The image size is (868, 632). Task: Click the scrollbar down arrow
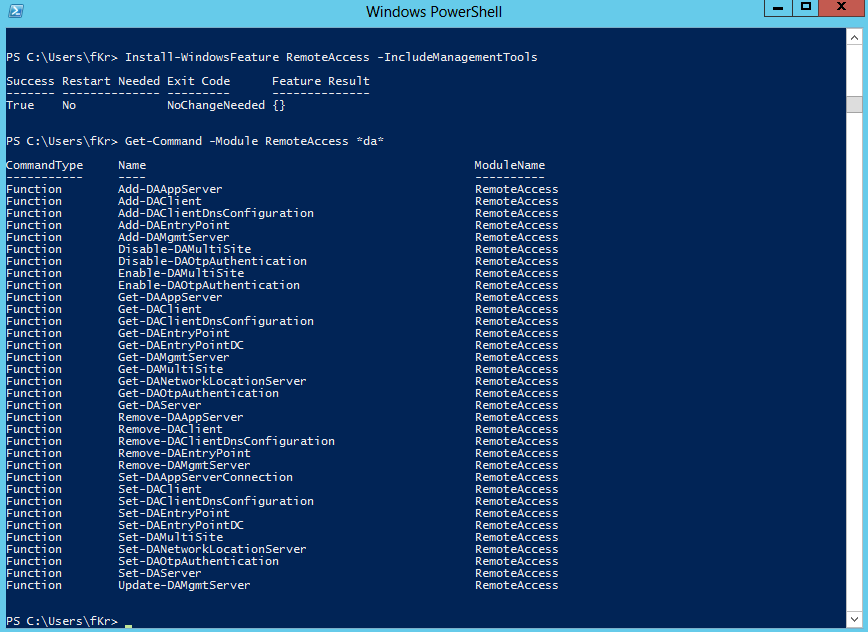click(x=854, y=619)
